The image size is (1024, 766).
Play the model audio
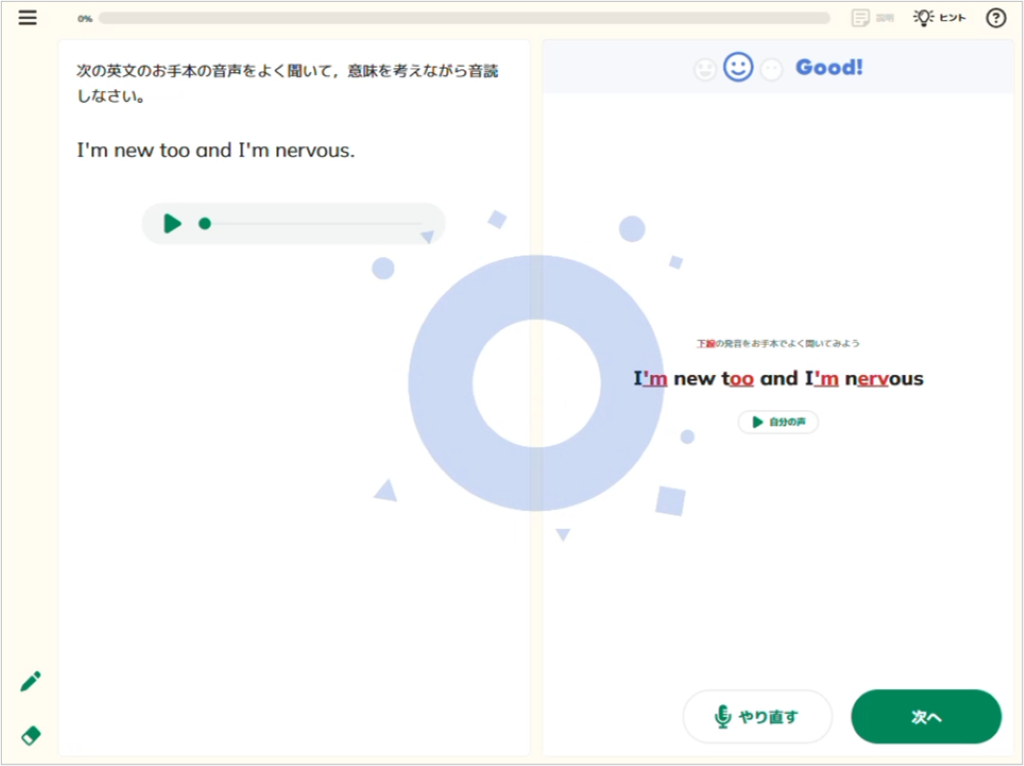pyautogui.click(x=172, y=223)
